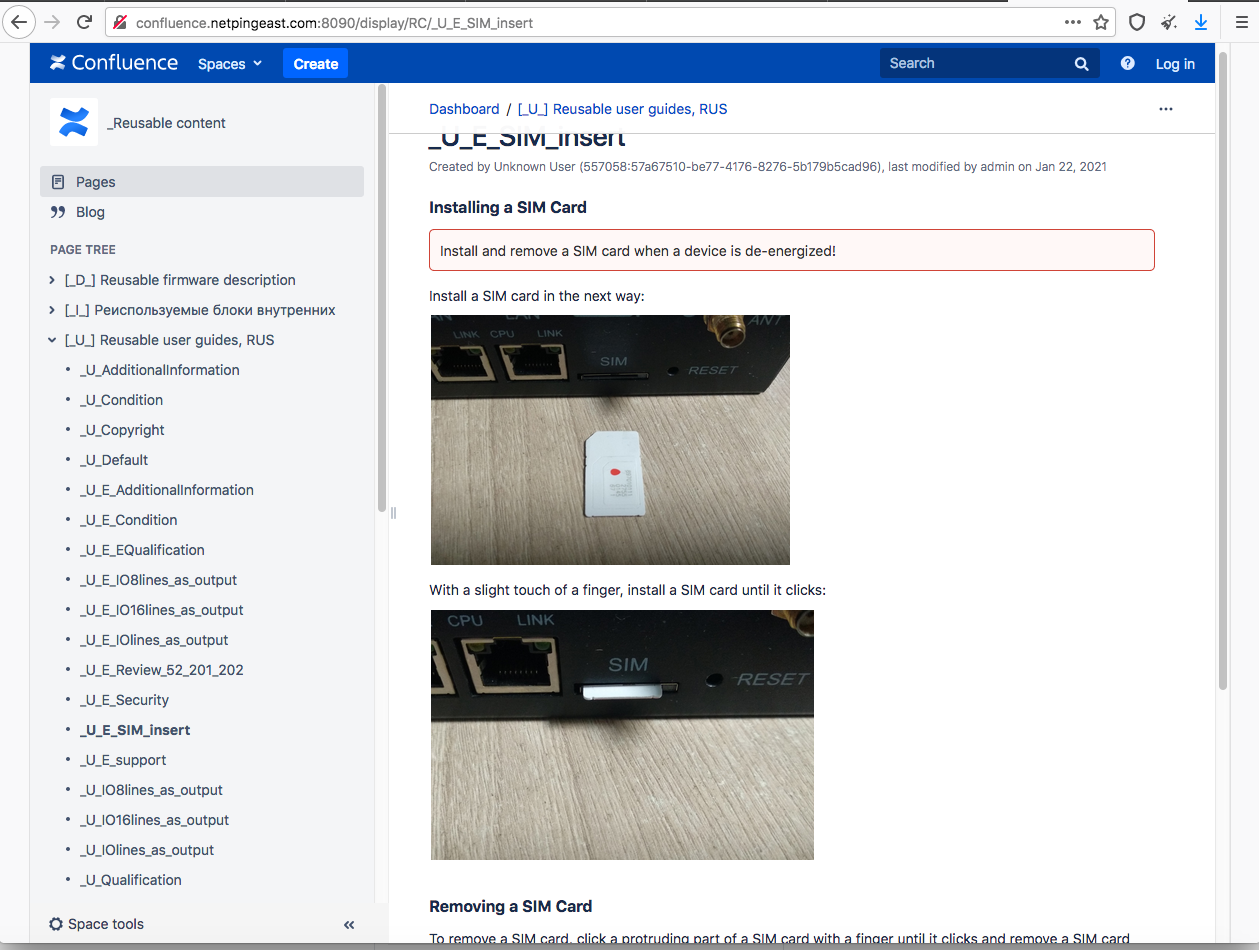Click the Confluence logo in header
The height and width of the screenshot is (950, 1259).
114,63
